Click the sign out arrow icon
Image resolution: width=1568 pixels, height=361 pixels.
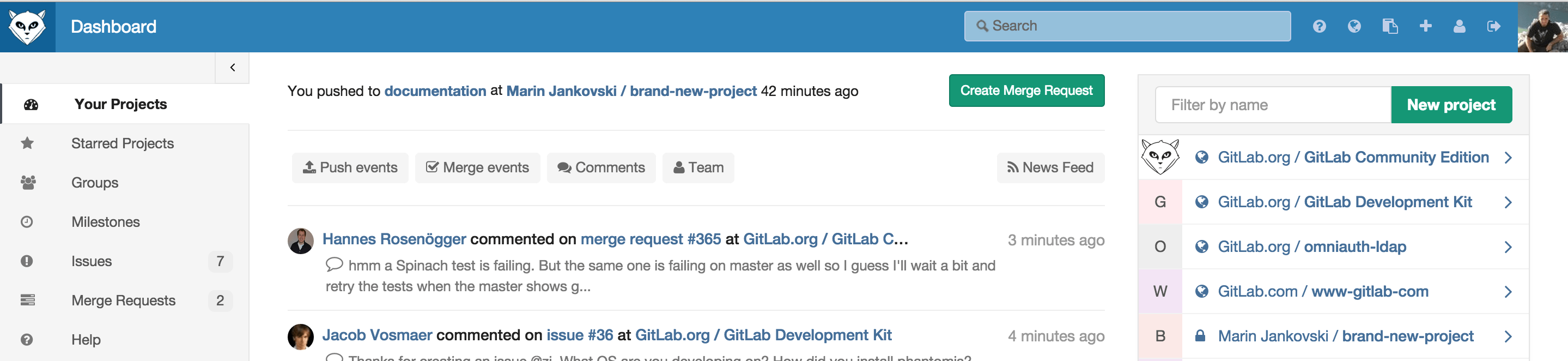point(1494,26)
